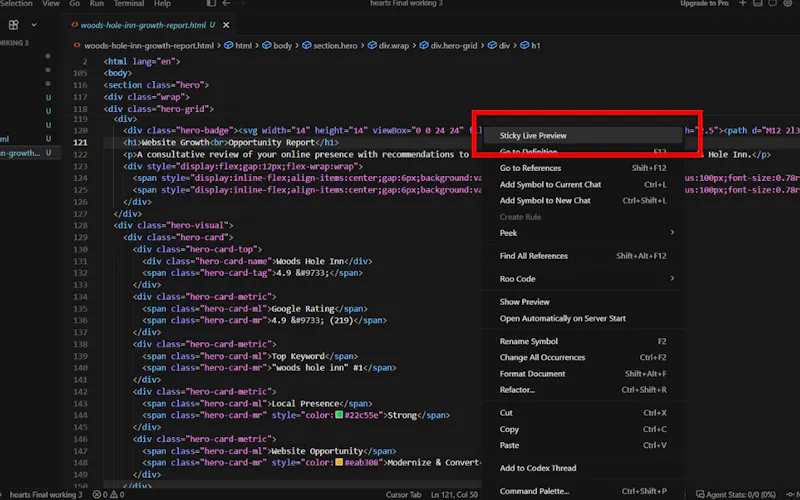Screen dimensions: 800x500
Task: Click the html breadcrumb segment
Action: [238, 45]
